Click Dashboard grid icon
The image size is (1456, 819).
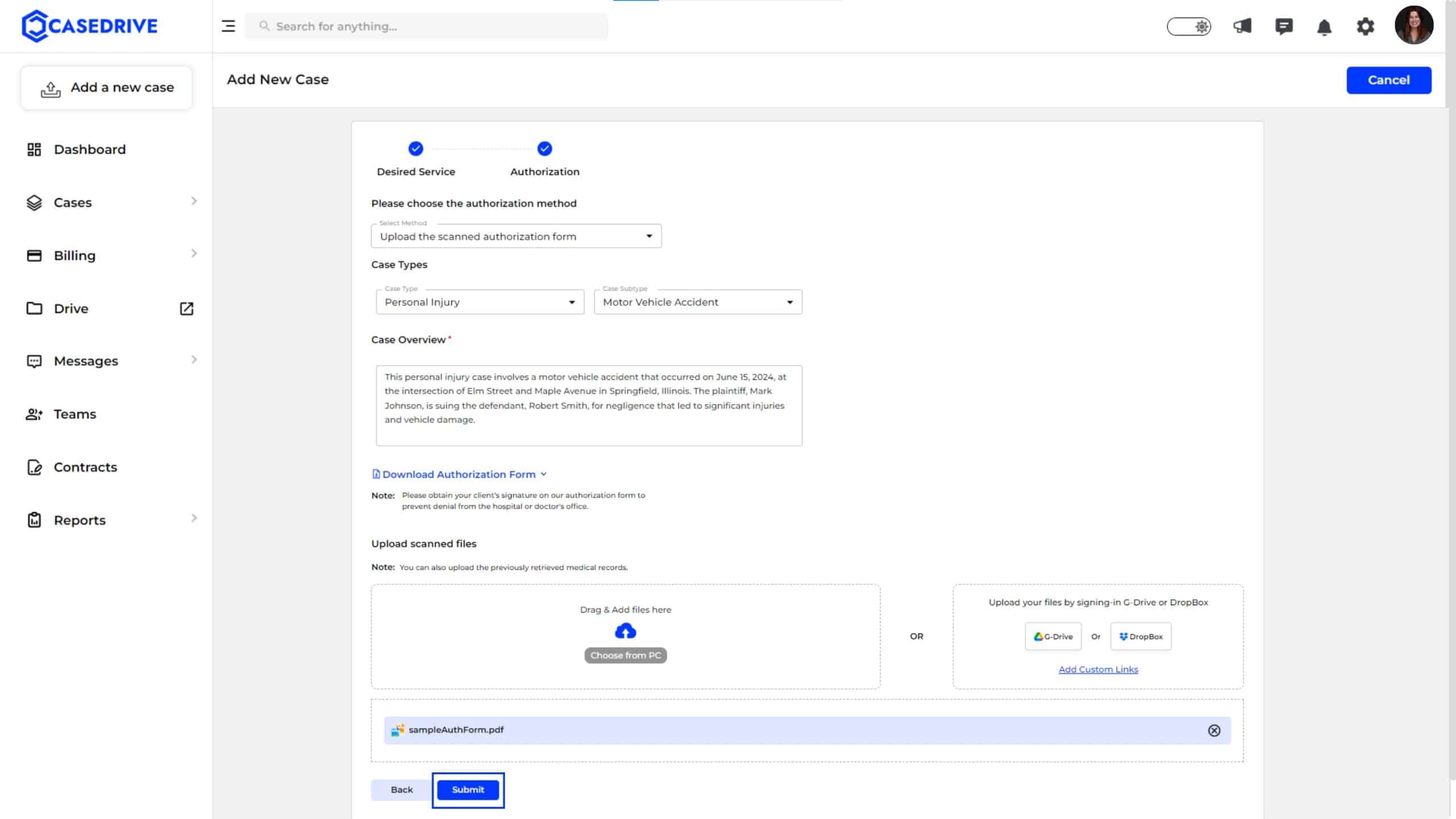click(x=34, y=150)
